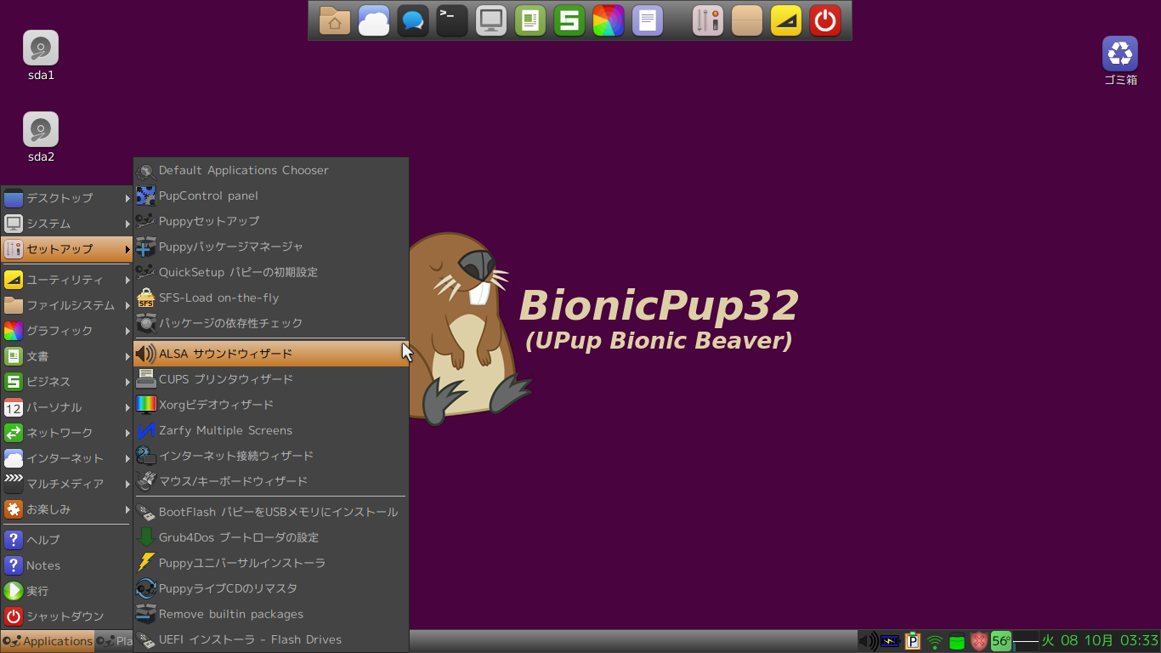Open the home folder dock icon
The width and height of the screenshot is (1161, 653).
coord(335,21)
